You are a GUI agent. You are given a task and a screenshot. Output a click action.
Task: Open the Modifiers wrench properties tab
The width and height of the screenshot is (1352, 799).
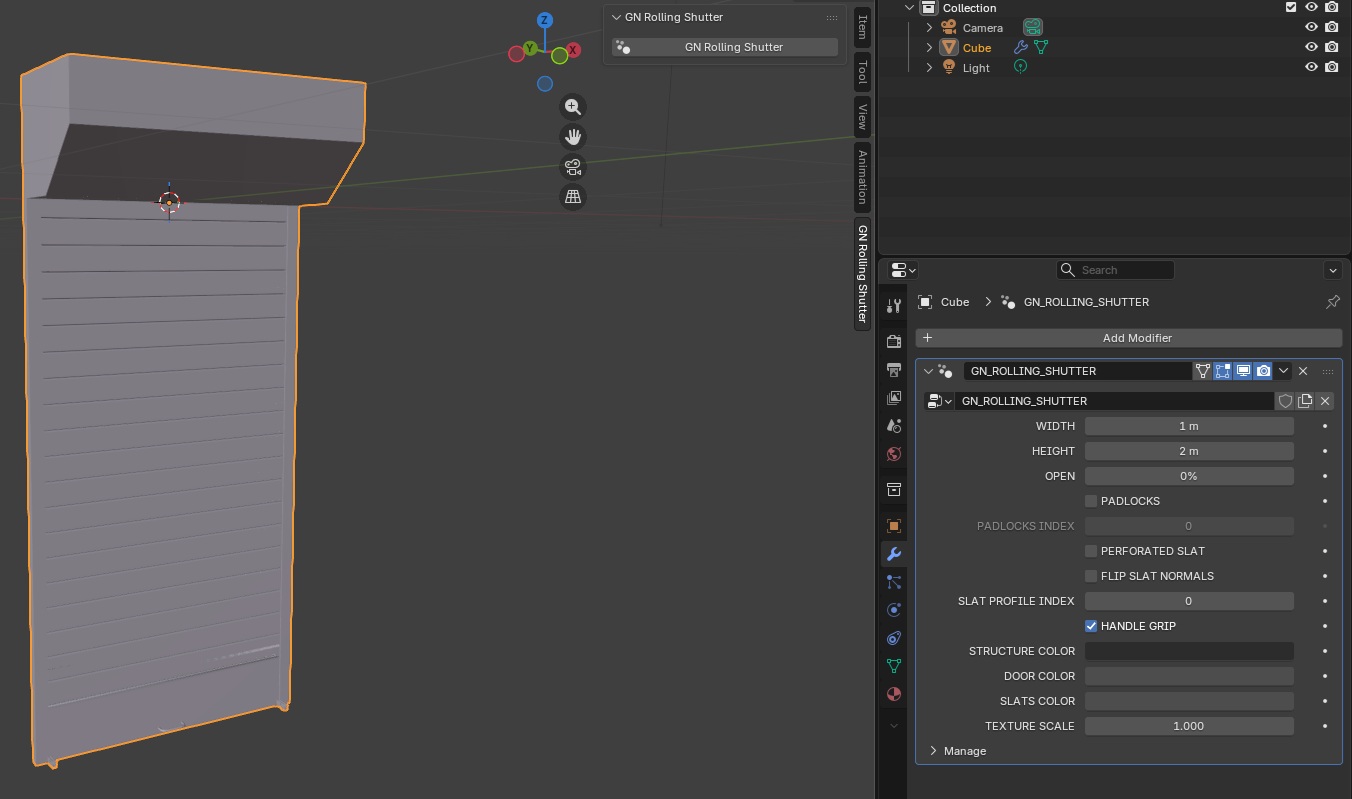(894, 554)
